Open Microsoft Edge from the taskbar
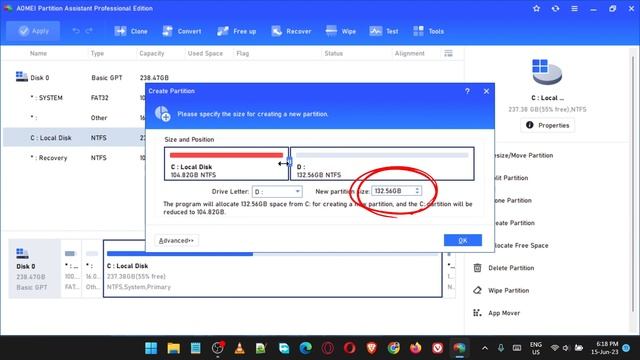640x360 pixels. pyautogui.click(x=306, y=348)
